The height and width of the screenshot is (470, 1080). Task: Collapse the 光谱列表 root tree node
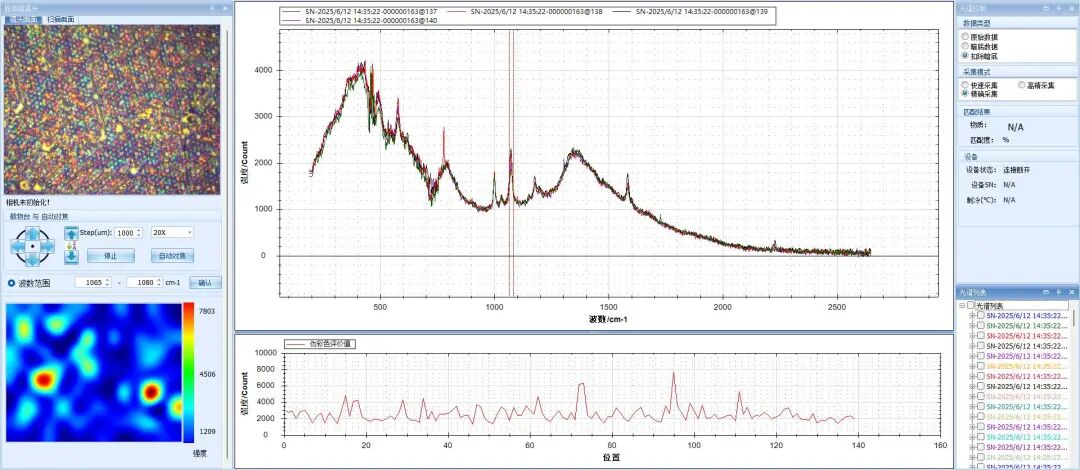[962, 305]
